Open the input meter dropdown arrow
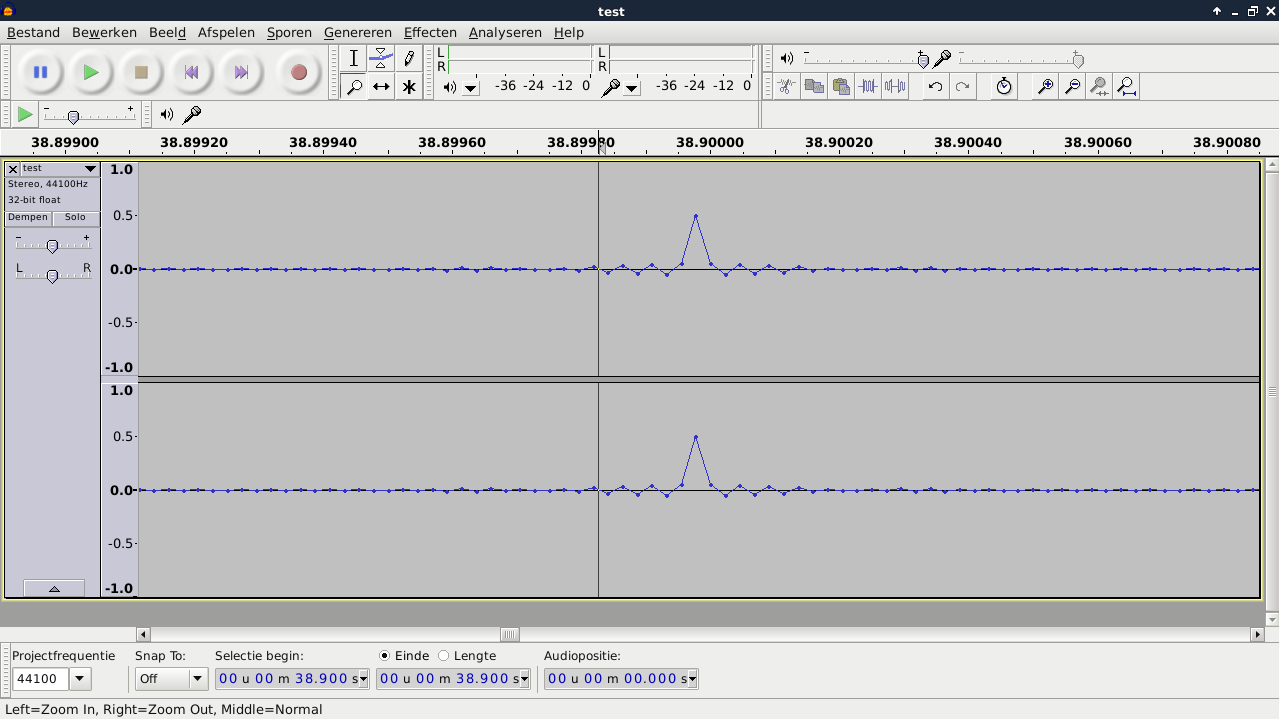 point(632,88)
